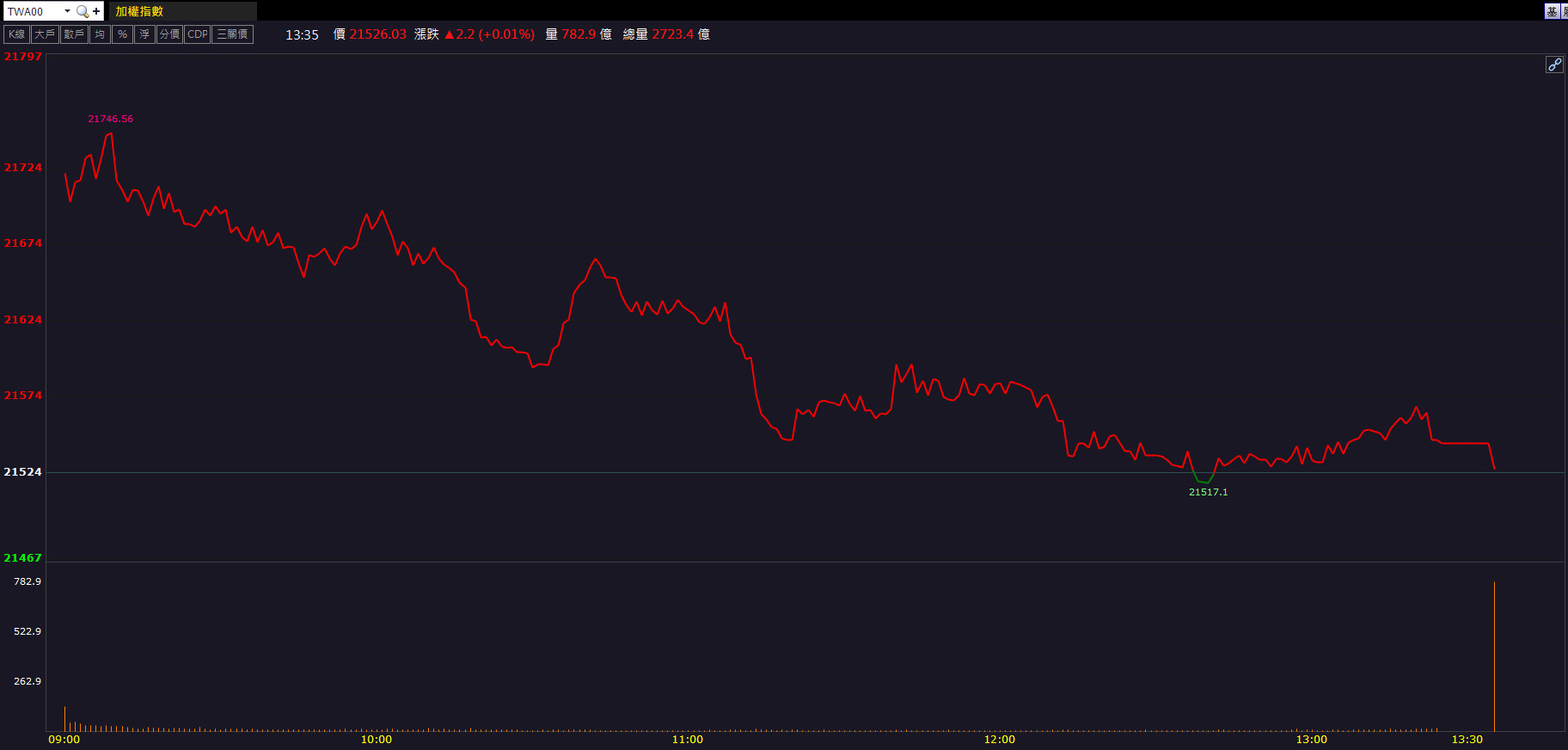Click the 21524 reference price axis label

(22, 471)
